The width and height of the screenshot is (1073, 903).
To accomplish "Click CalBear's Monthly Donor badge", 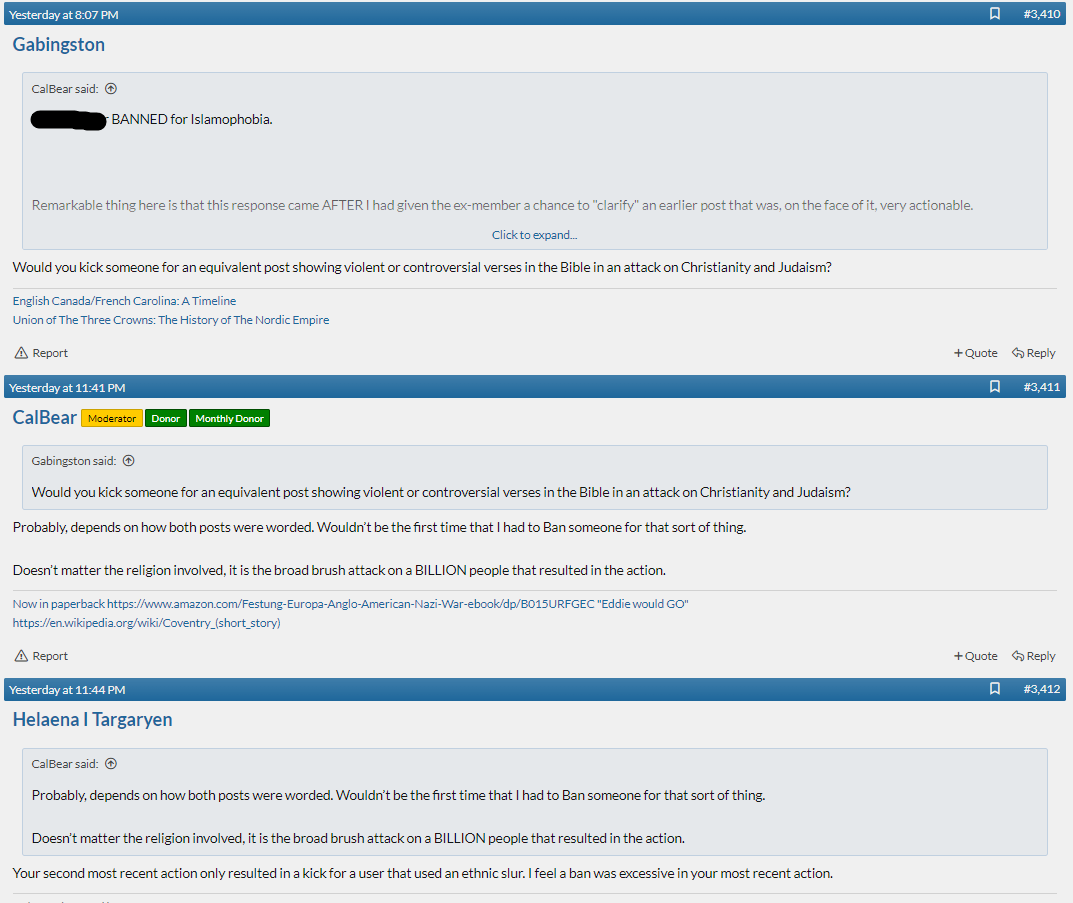I will 229,418.
